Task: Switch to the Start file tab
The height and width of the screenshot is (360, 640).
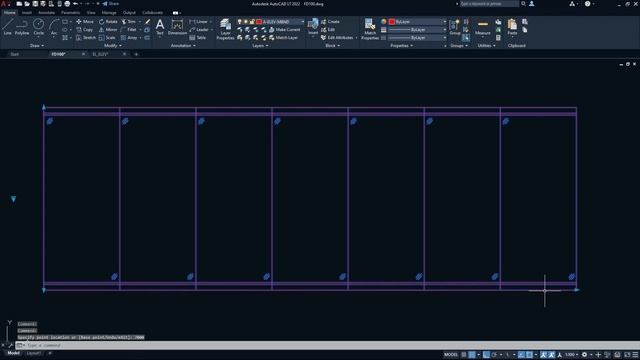Action: (15, 54)
